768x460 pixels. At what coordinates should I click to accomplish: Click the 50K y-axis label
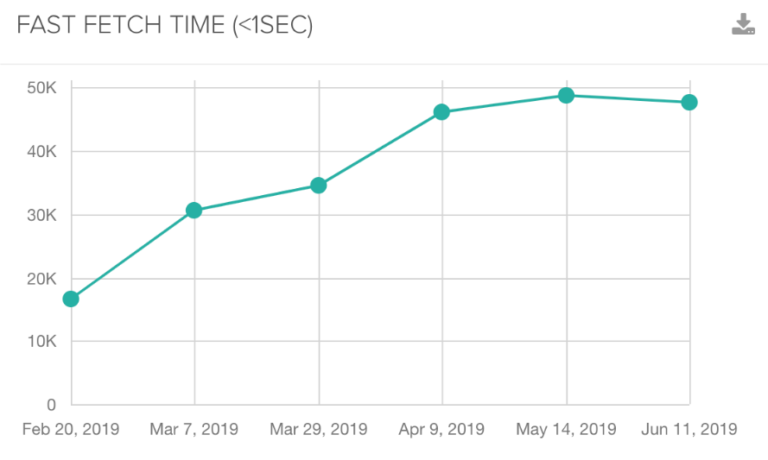42,88
